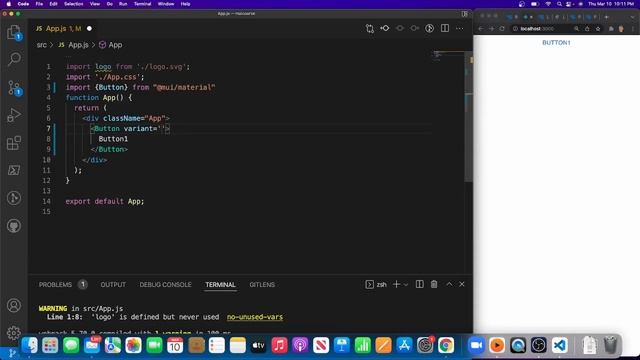Open the View menu
Image resolution: width=640 pixels, height=360 pixels.
[x=95, y=4]
